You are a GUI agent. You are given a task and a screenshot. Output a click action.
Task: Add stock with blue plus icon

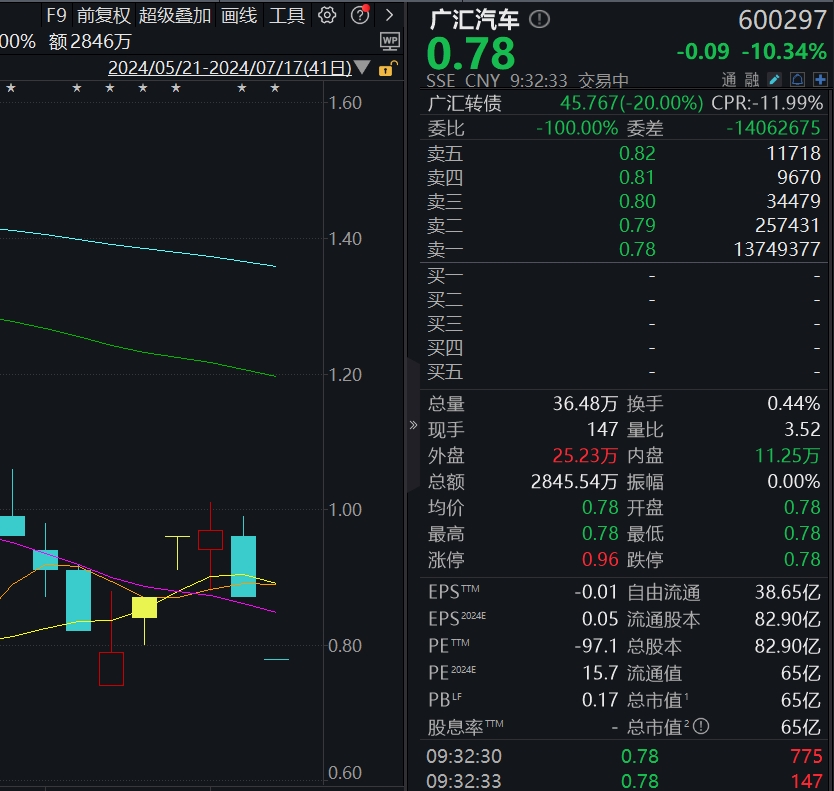(820, 80)
